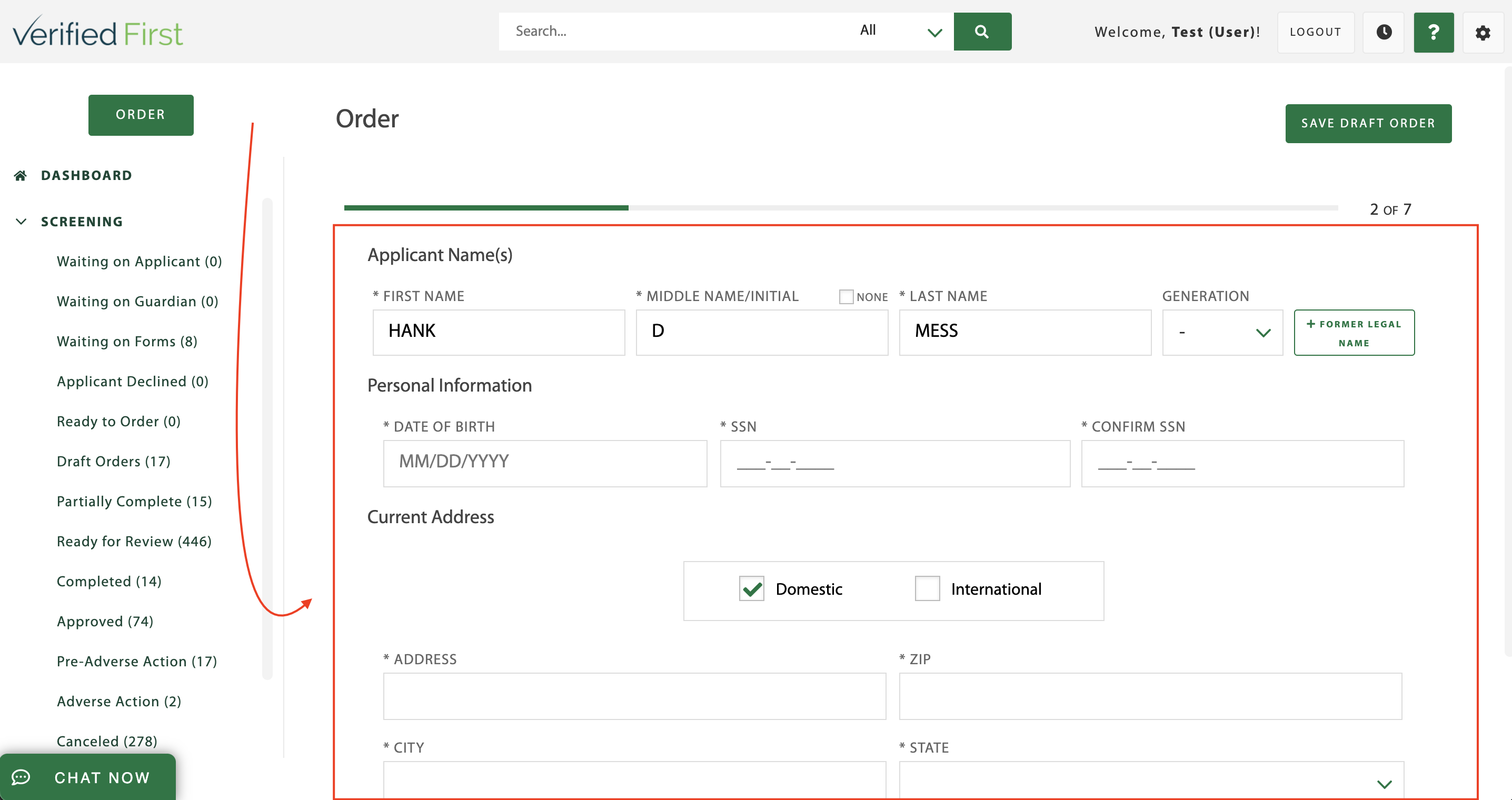Expand the State dropdown
Image resolution: width=1512 pixels, height=800 pixels.
coord(1151,781)
